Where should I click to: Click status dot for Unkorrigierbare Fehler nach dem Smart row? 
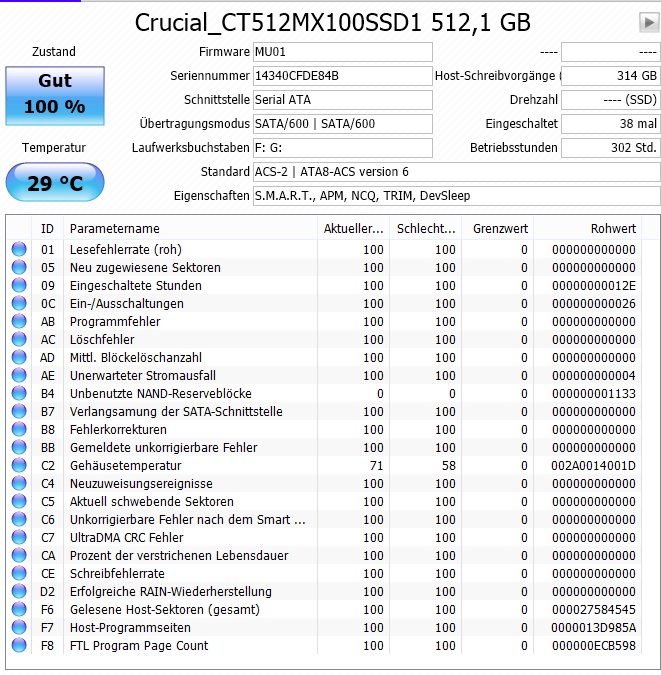point(19,520)
